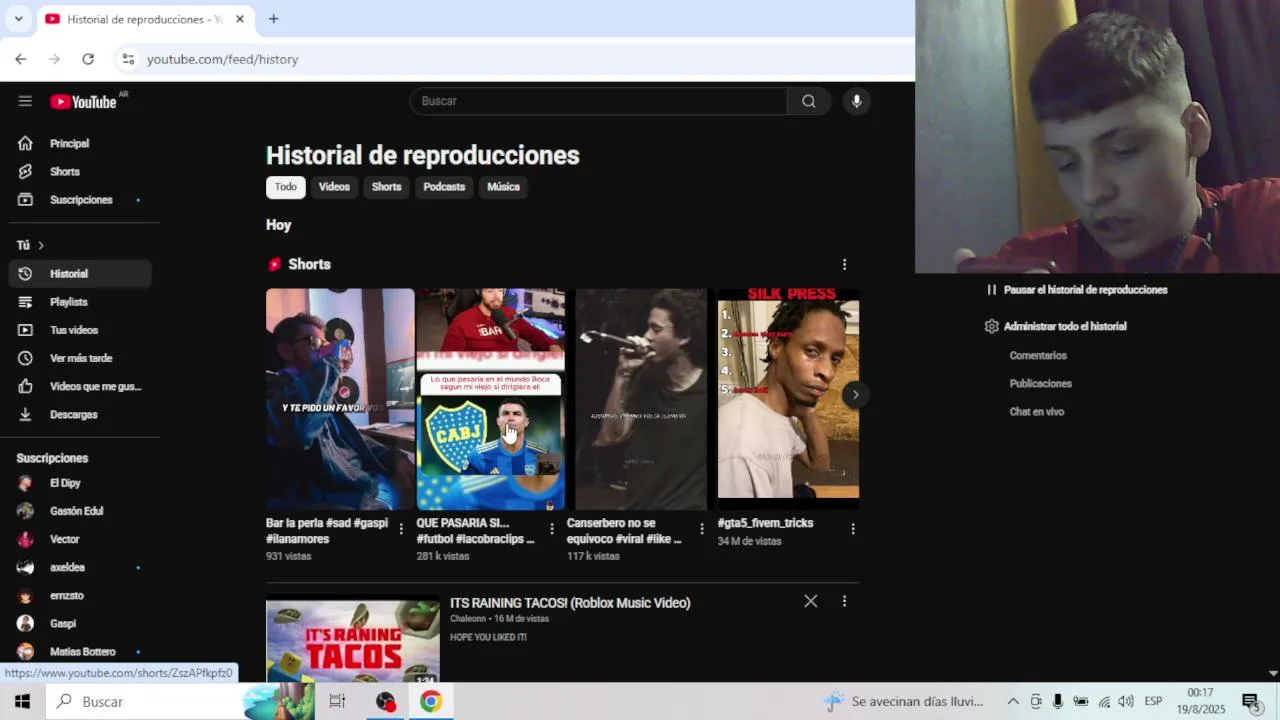The height and width of the screenshot is (720, 1280).
Task: Open Task View on the taskbar
Action: 337,702
